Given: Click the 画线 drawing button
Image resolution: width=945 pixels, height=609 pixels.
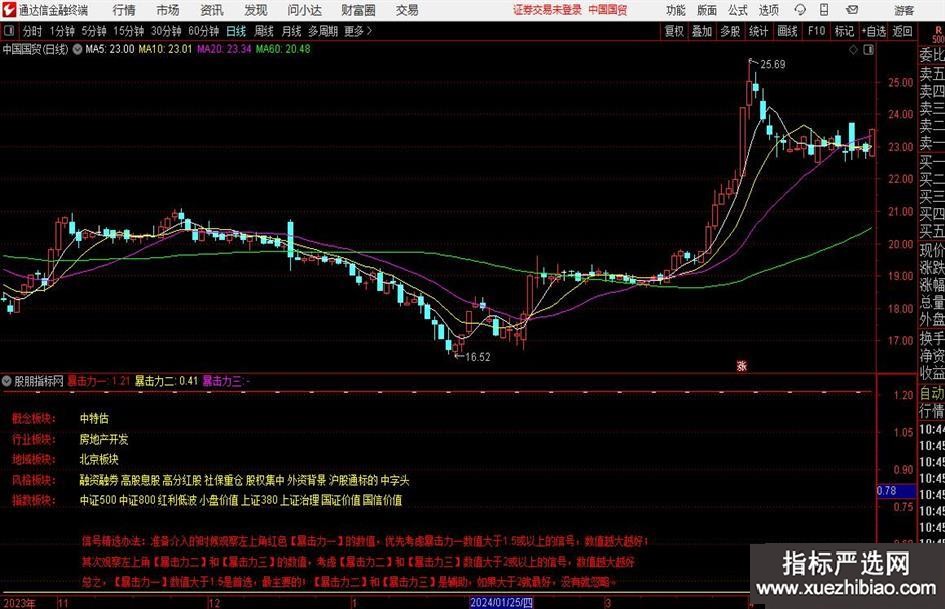Looking at the screenshot, I should [x=787, y=31].
